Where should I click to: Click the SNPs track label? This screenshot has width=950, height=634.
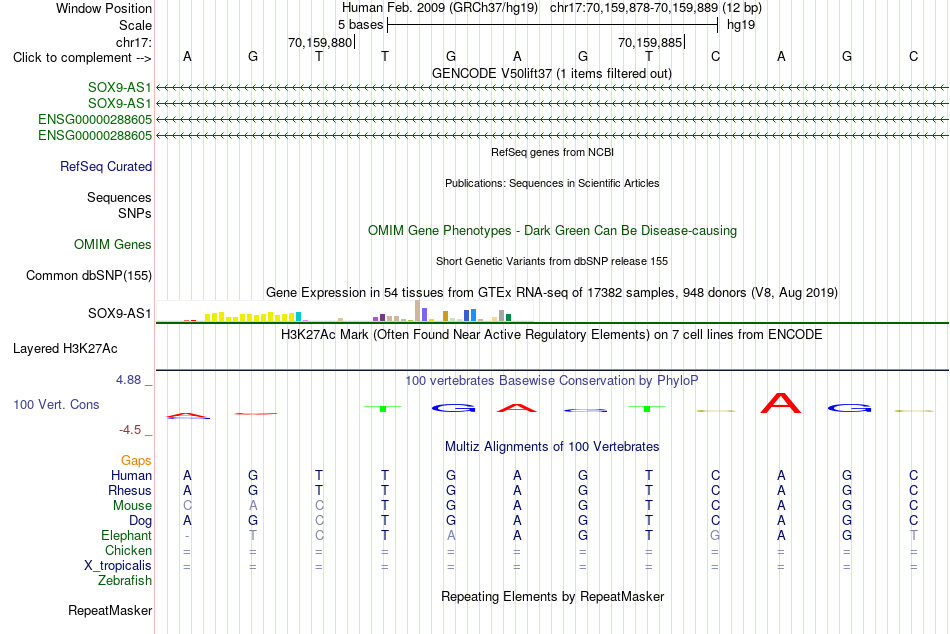pos(135,213)
